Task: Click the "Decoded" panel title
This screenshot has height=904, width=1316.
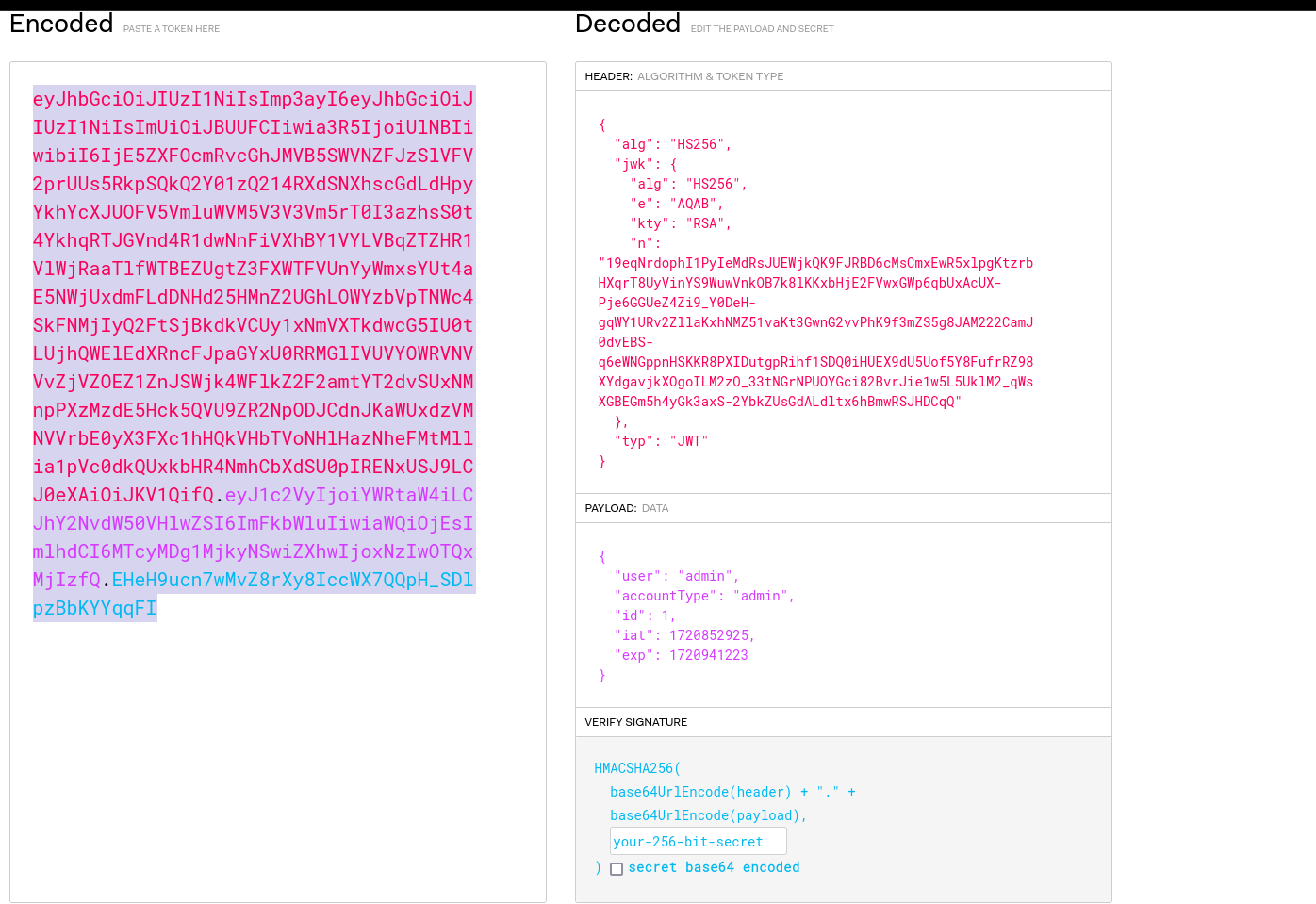Action: click(x=628, y=23)
